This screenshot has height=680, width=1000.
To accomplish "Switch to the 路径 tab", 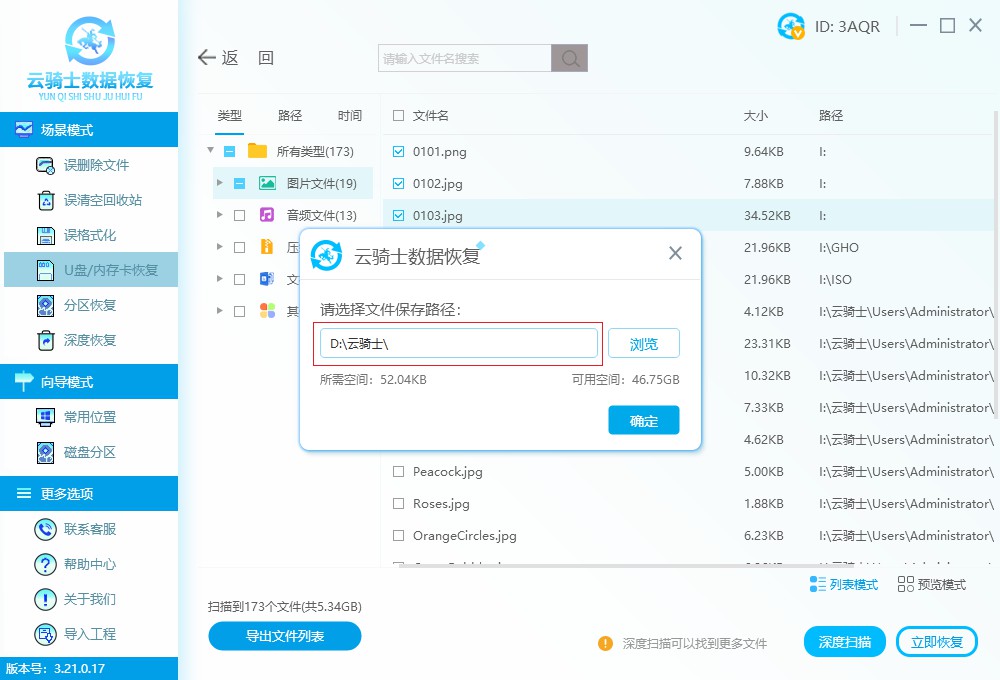I will click(289, 115).
